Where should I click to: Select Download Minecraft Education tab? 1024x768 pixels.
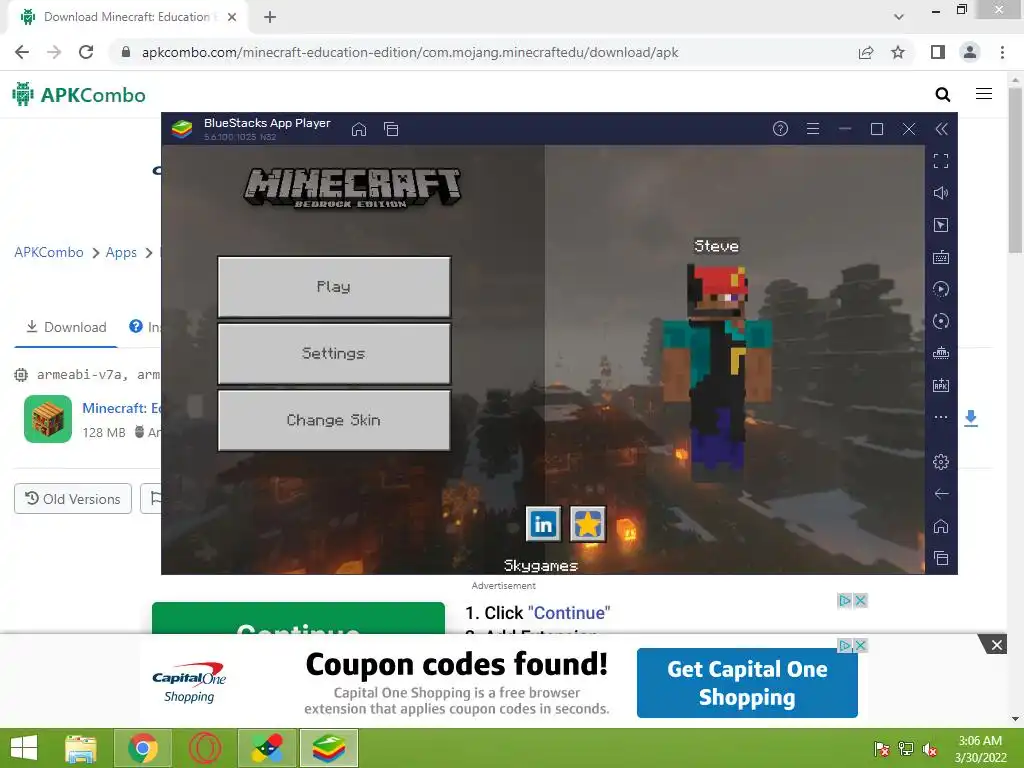129,17
